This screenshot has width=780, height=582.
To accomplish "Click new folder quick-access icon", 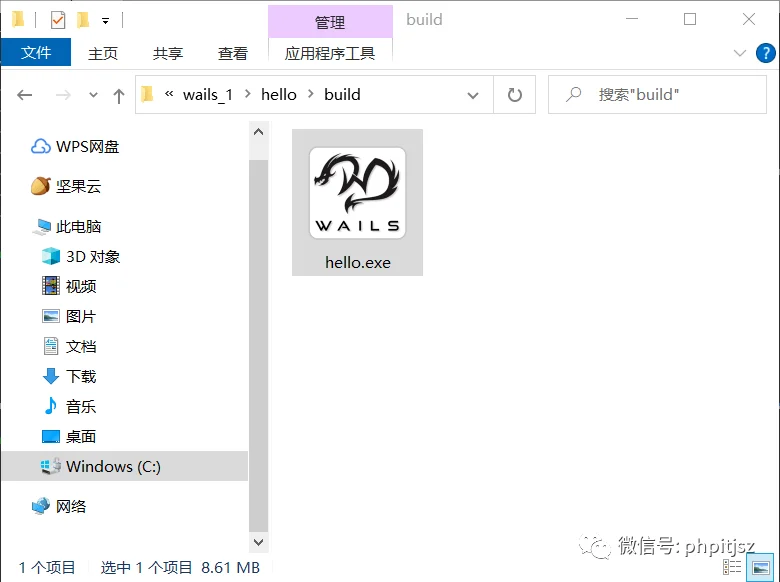I will coord(83,20).
